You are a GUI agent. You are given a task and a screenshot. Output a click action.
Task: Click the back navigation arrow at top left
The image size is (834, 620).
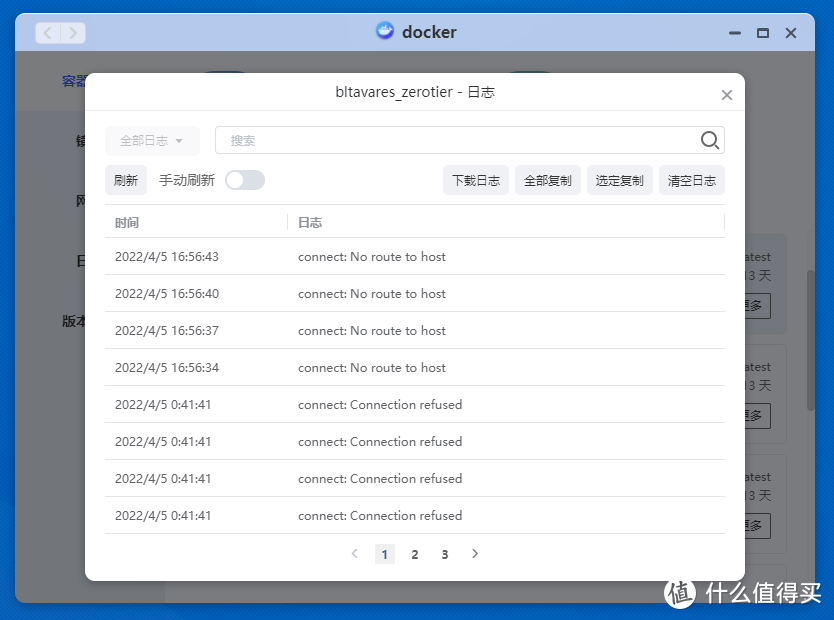47,32
